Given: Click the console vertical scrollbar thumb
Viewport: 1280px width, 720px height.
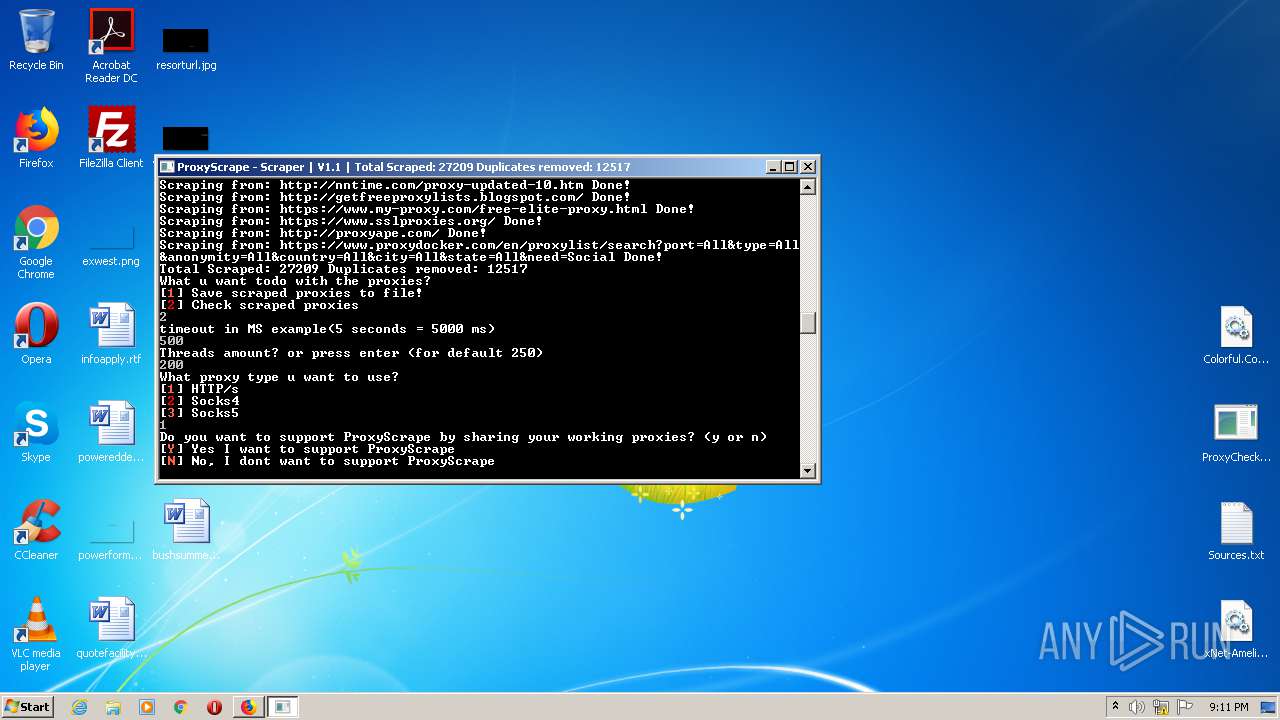Looking at the screenshot, I should tap(808, 322).
